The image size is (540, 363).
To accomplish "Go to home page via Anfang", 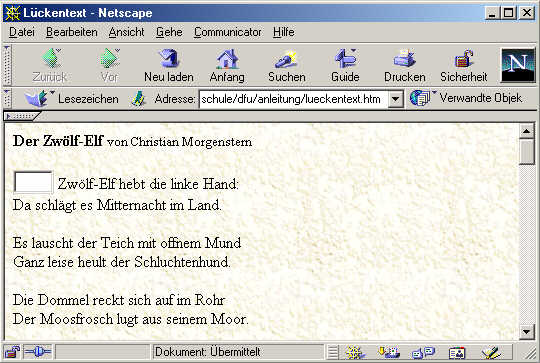I will coord(227,65).
